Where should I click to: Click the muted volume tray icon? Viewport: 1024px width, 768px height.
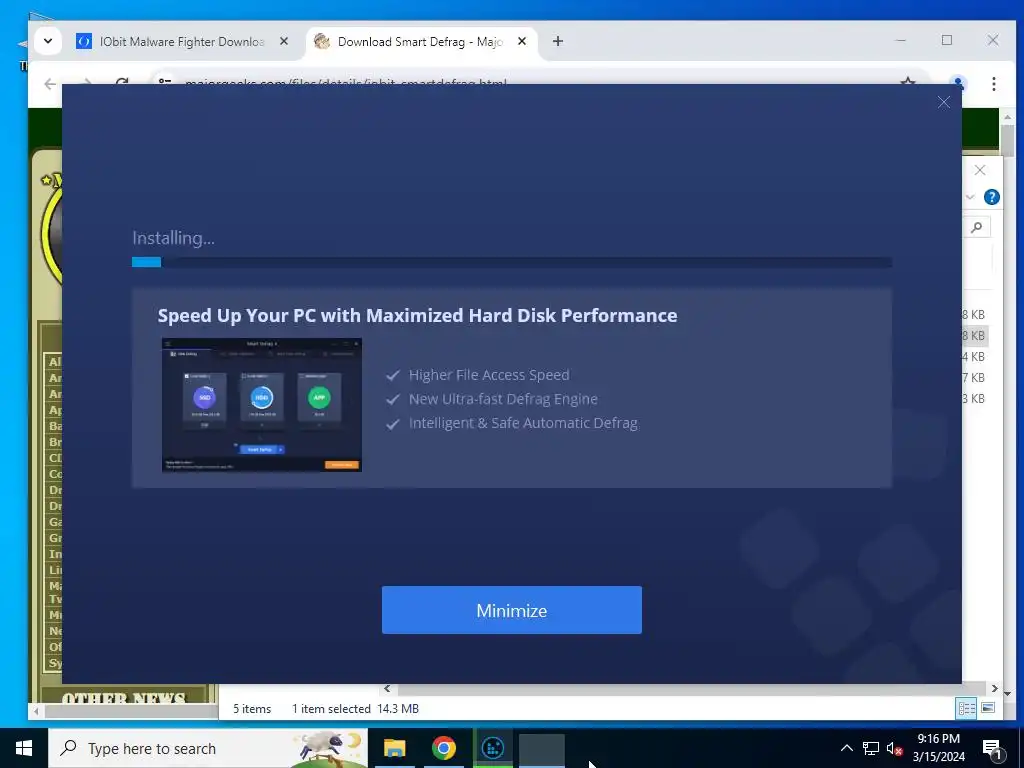click(894, 748)
